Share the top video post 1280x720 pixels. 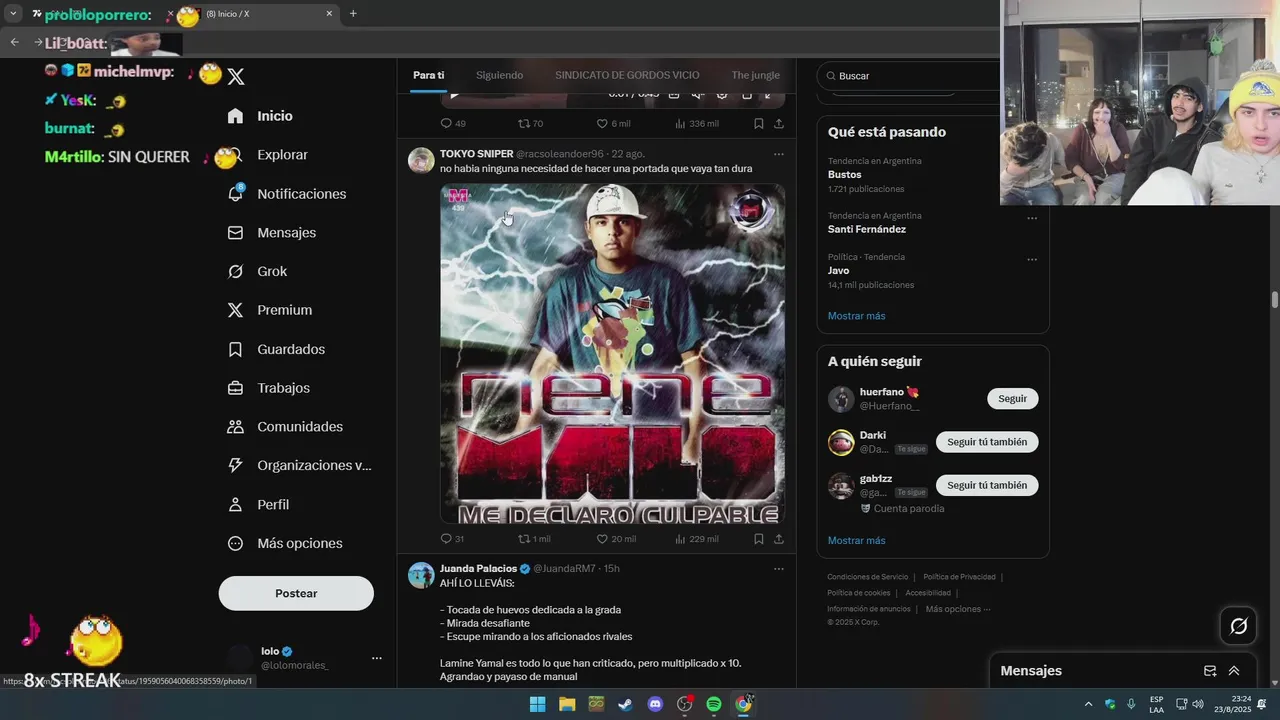(779, 124)
